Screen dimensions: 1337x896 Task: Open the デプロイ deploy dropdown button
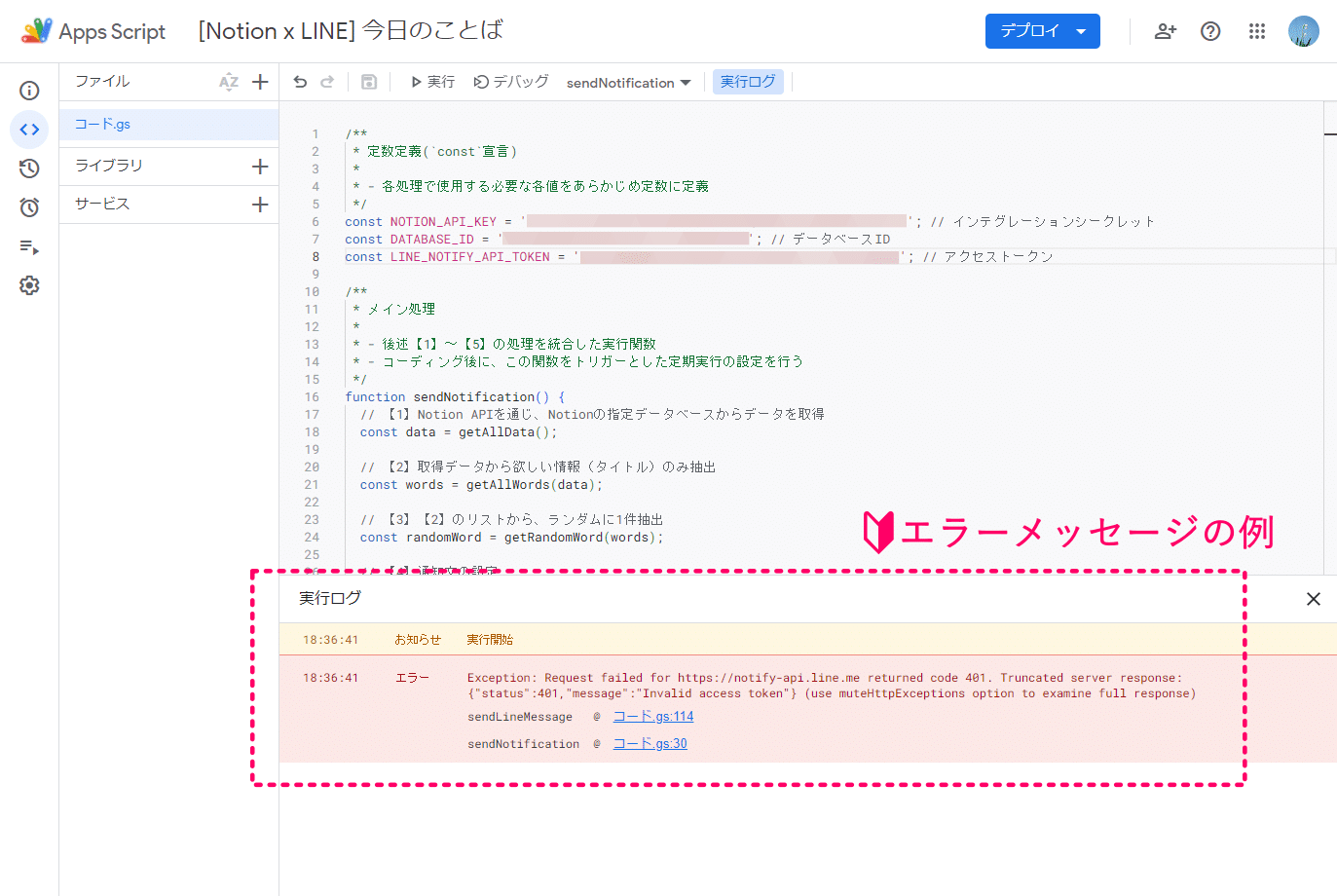click(1043, 31)
